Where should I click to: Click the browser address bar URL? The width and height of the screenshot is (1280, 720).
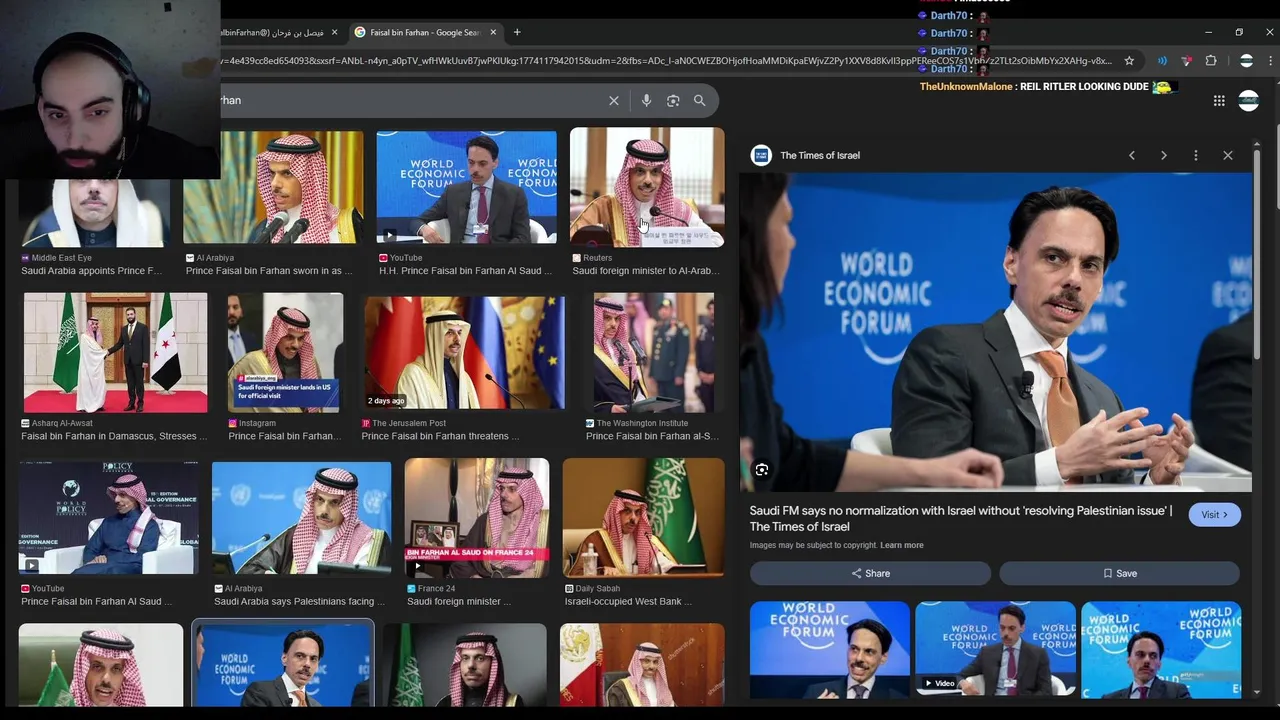pos(665,60)
